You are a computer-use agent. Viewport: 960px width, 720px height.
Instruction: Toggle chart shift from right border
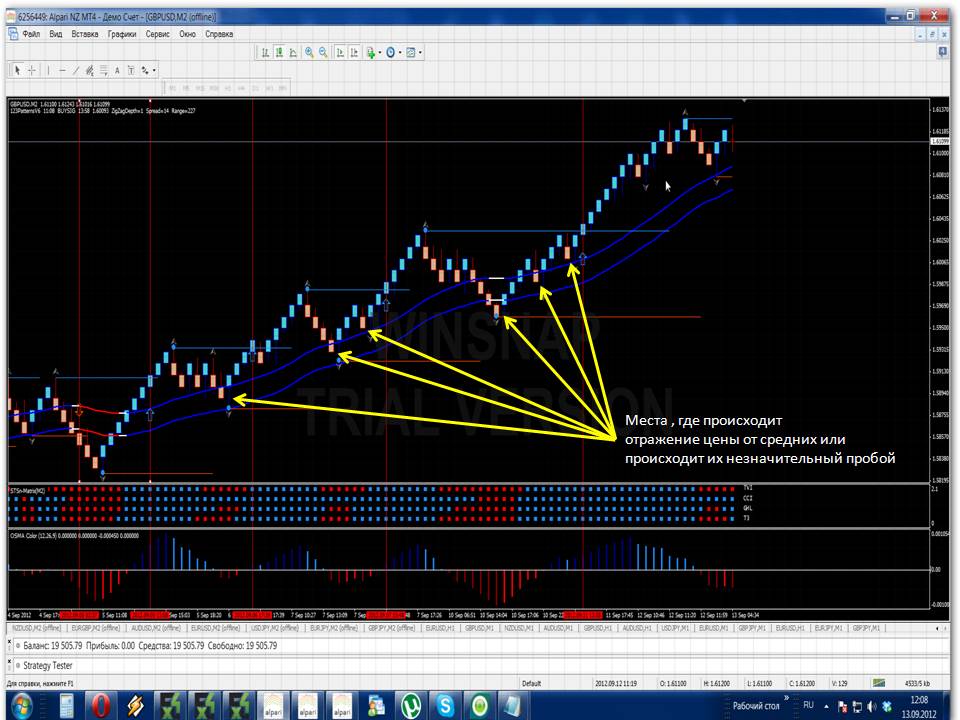coord(354,53)
